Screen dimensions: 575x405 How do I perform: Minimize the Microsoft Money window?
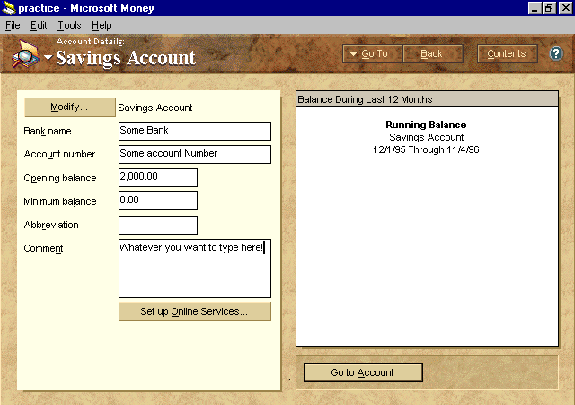point(534,8)
